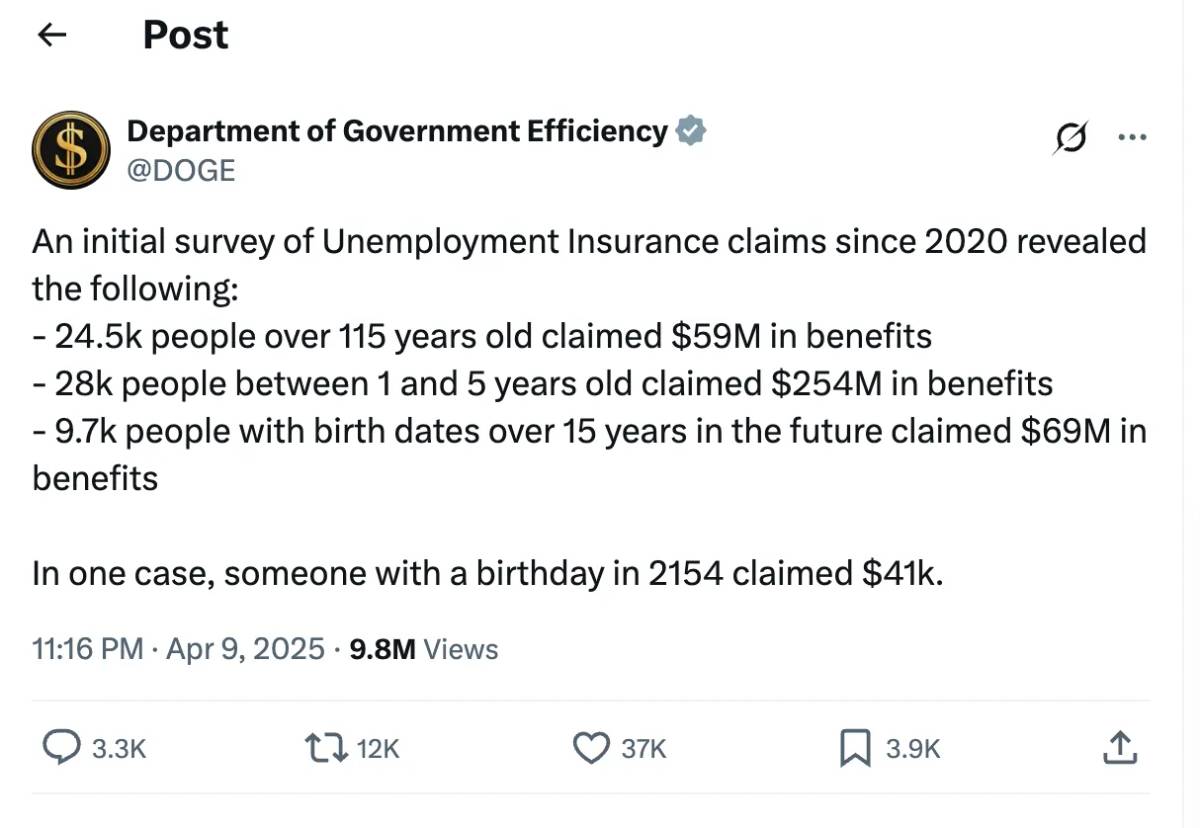This screenshot has height=828, width=1200.
Task: Click the Post header title
Action: (x=185, y=35)
